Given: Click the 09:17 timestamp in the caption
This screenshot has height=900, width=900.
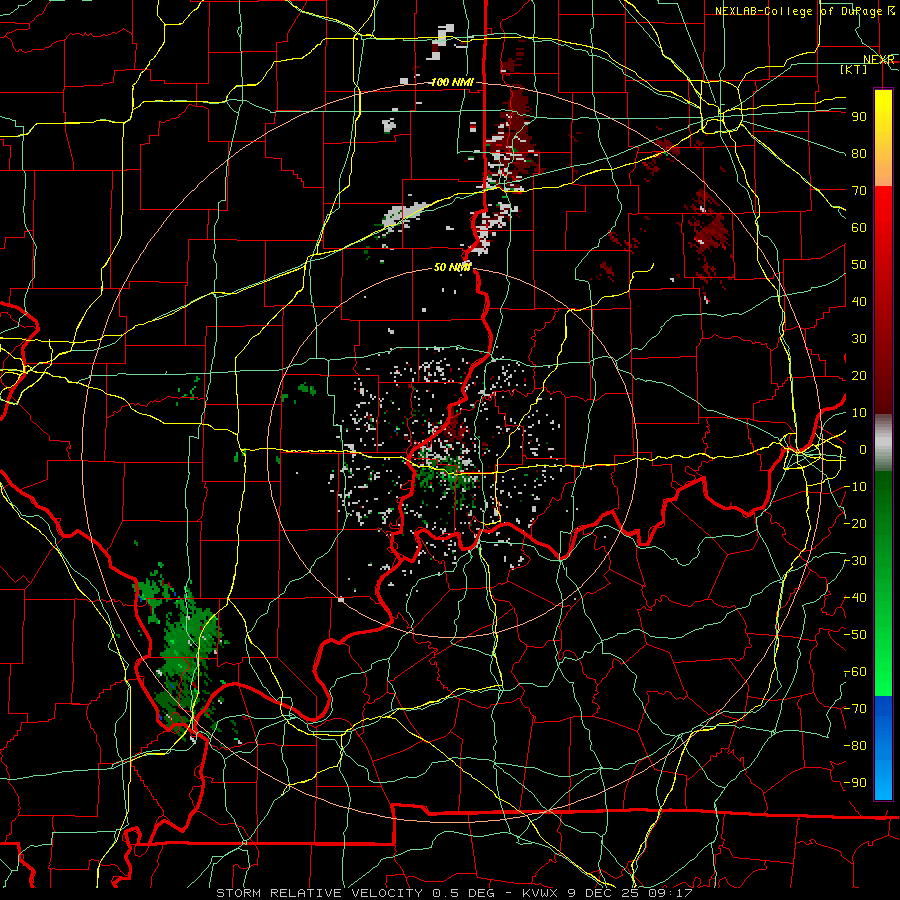Looking at the screenshot, I should click(670, 893).
